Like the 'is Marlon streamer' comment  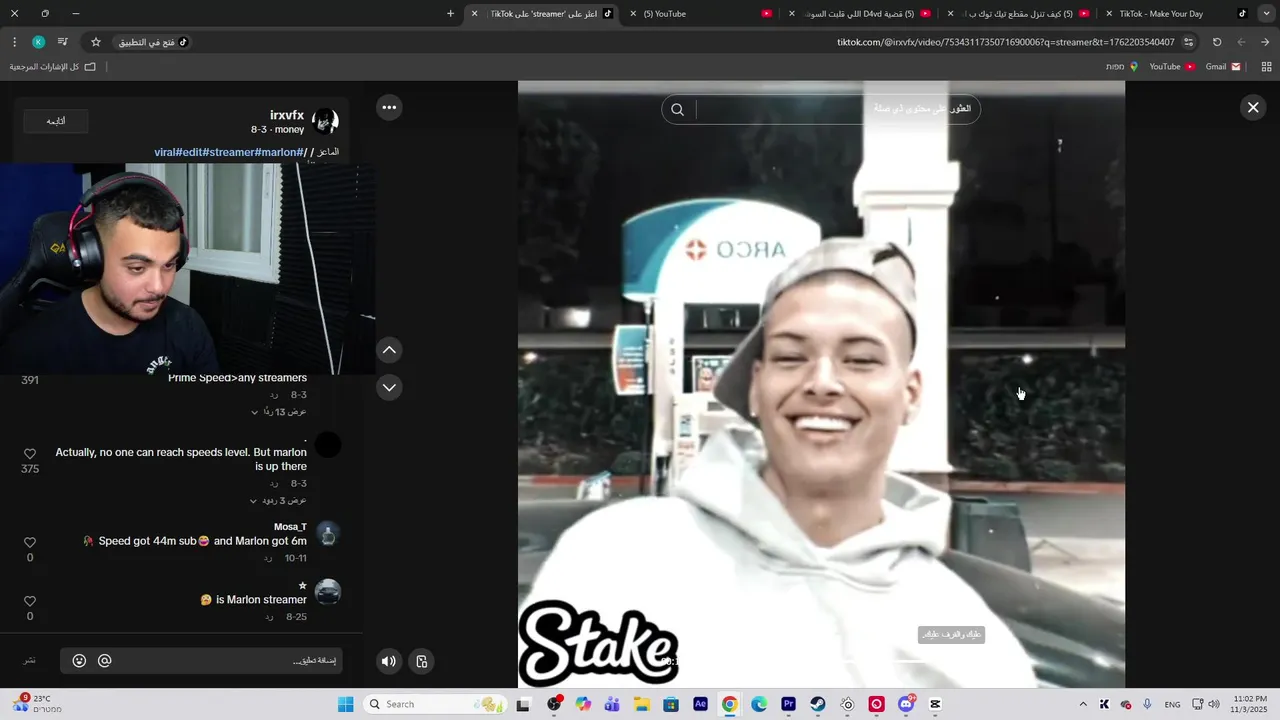point(30,601)
